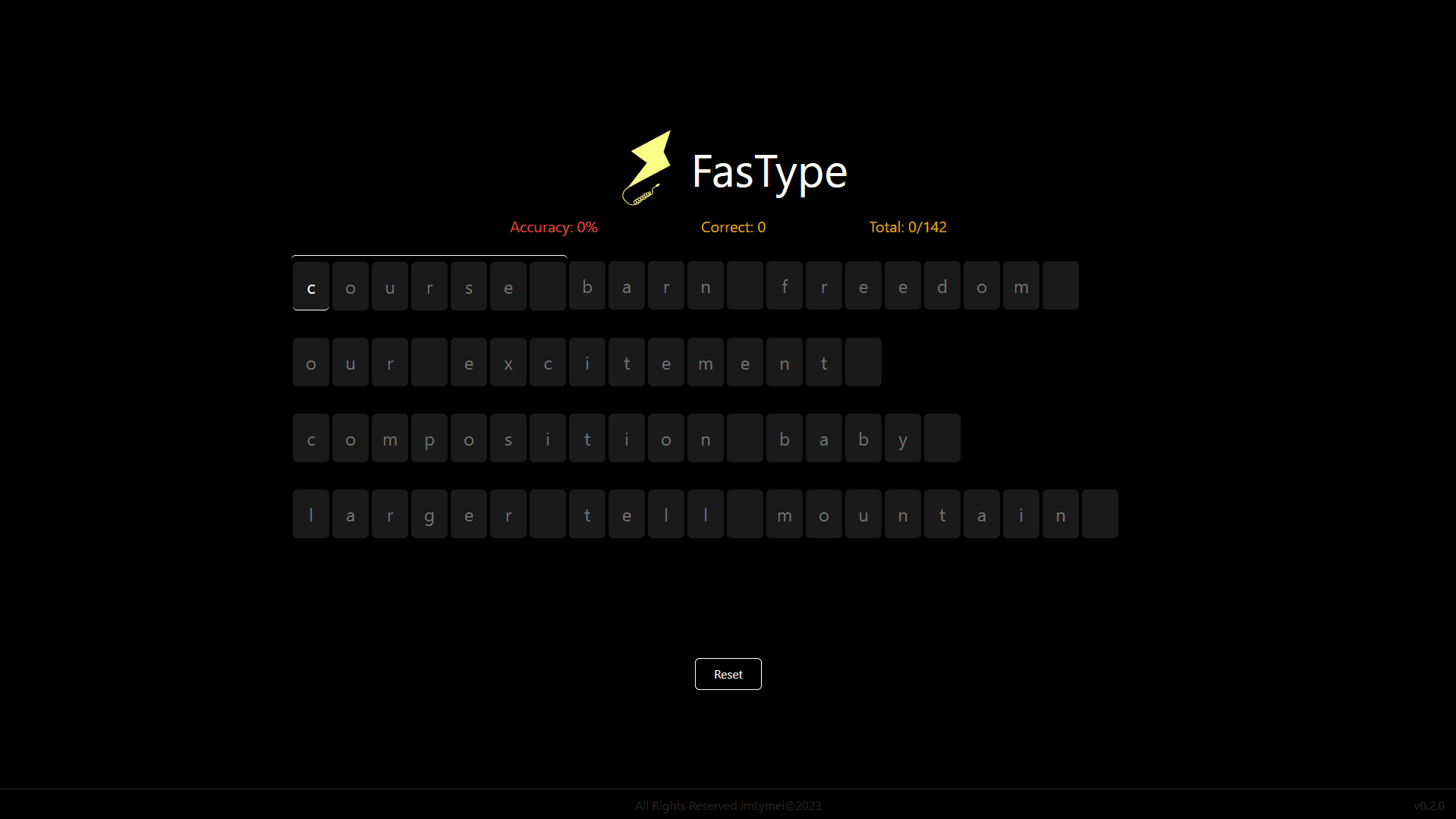Select the 'x' tile in 'excitement'
This screenshot has height=819, width=1456.
[x=508, y=362]
